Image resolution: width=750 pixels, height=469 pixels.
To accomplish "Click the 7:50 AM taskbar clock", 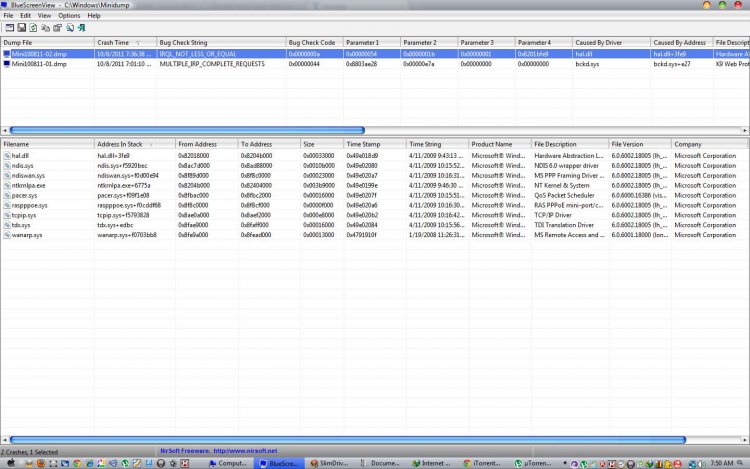I will click(722, 463).
